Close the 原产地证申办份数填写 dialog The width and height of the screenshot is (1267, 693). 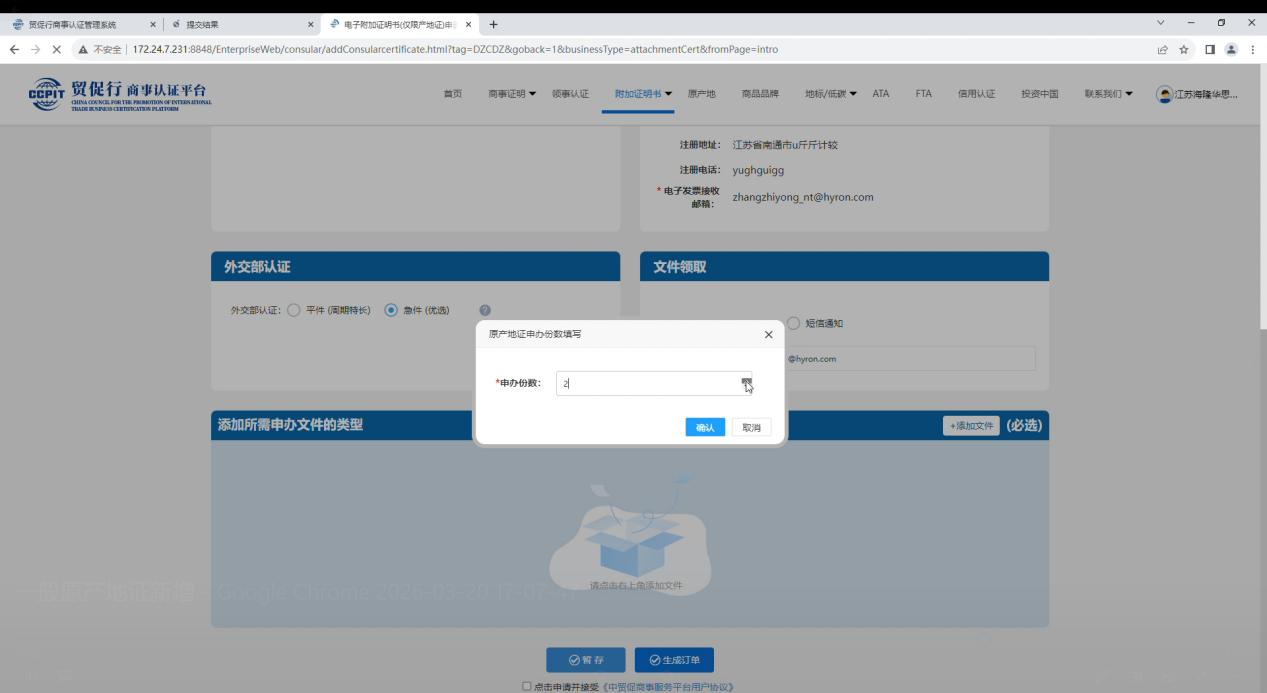[768, 335]
